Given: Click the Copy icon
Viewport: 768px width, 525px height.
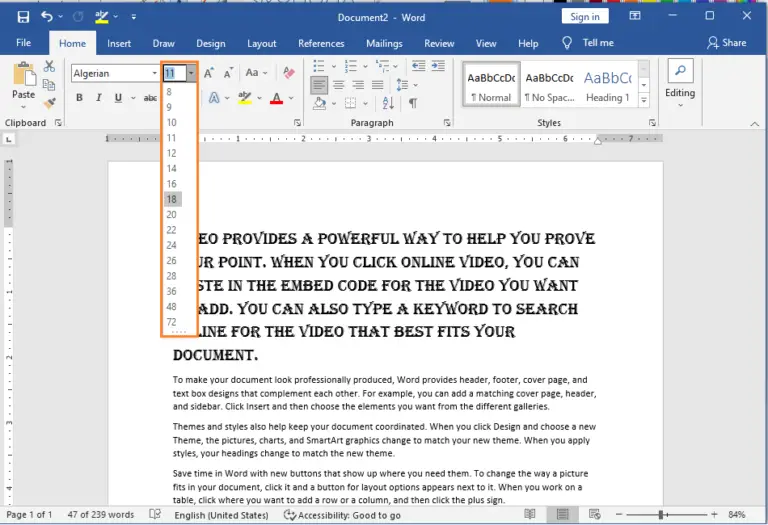Looking at the screenshot, I should 49,85.
